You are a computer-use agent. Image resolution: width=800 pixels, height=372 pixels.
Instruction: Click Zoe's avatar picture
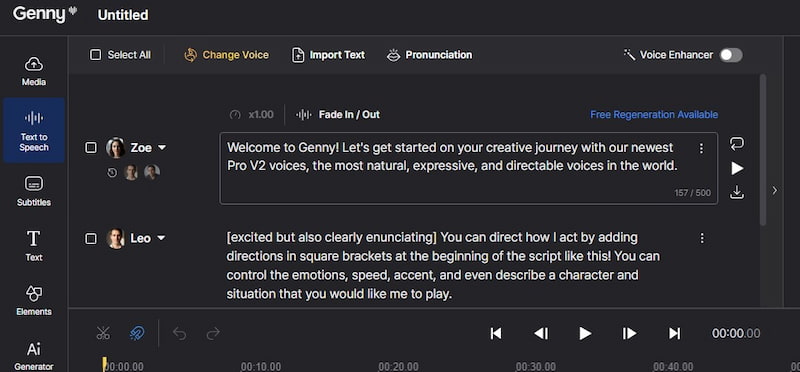116,147
